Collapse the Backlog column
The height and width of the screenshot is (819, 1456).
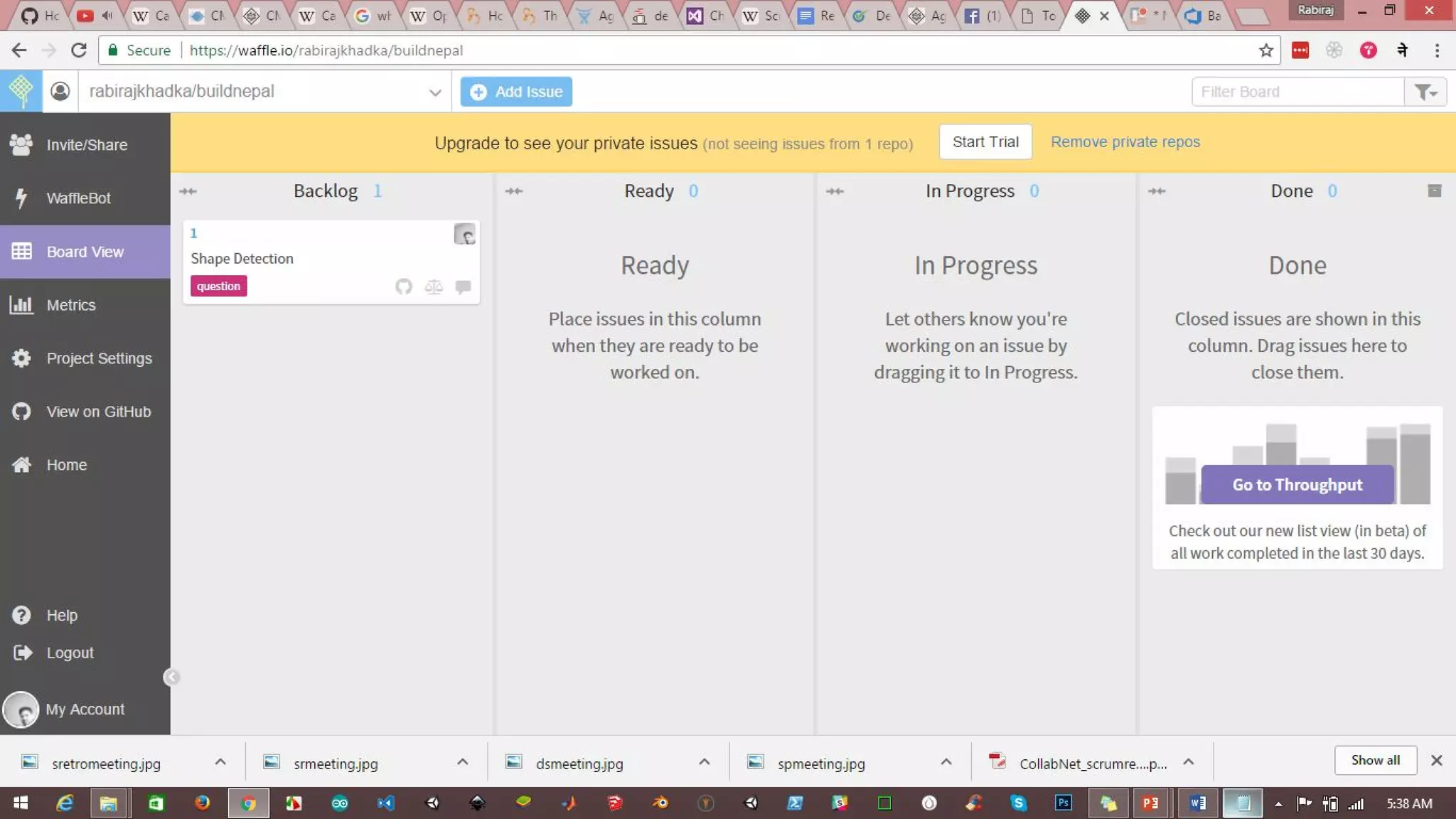tap(188, 191)
